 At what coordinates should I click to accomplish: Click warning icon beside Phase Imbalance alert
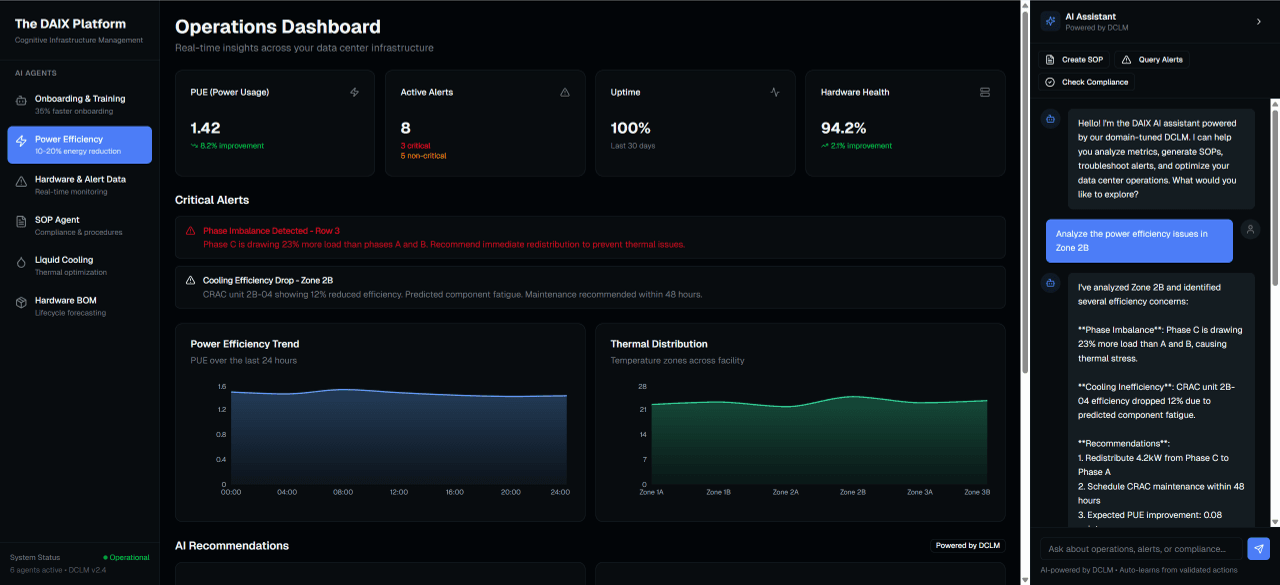190,231
